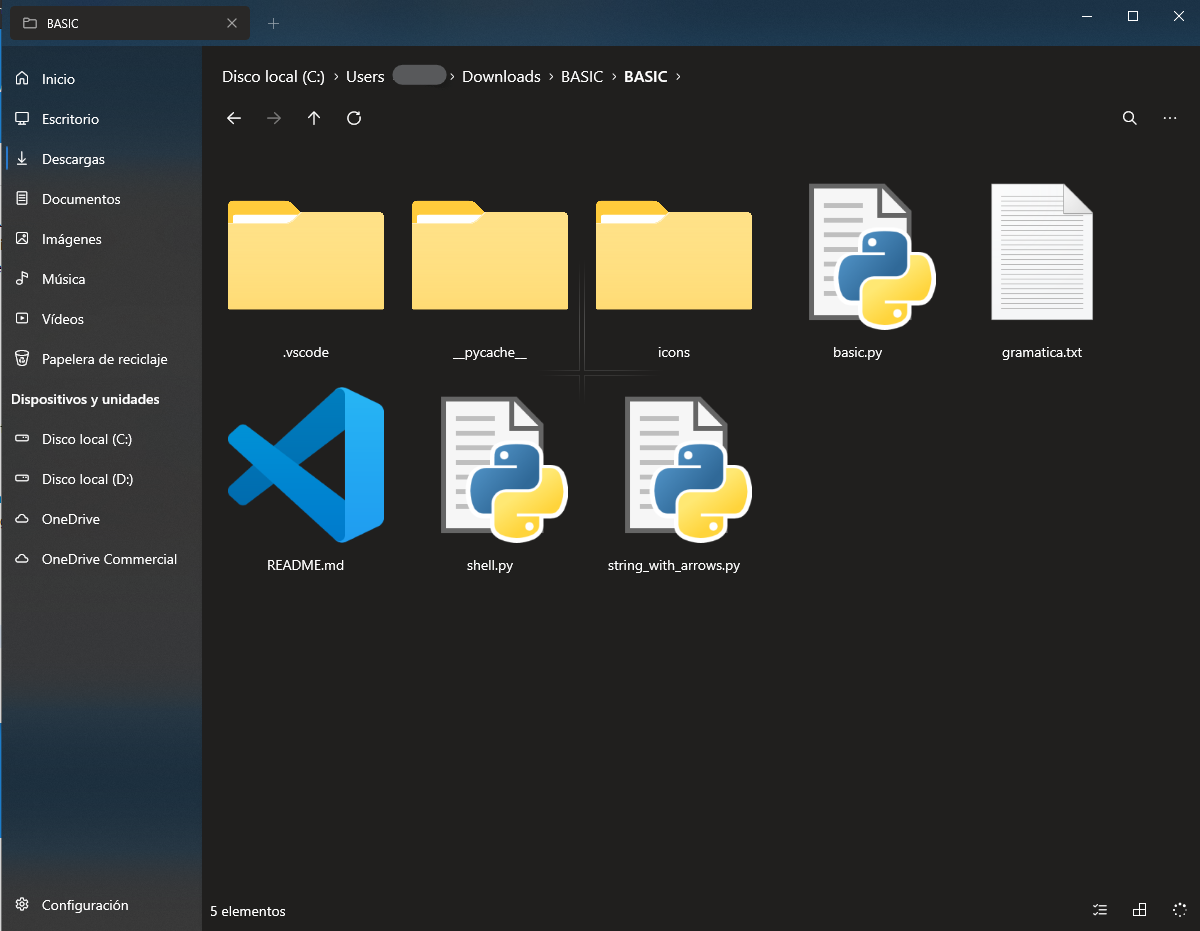Image resolution: width=1200 pixels, height=931 pixels.
Task: Select the shell.py Python file icon
Action: tap(503, 468)
